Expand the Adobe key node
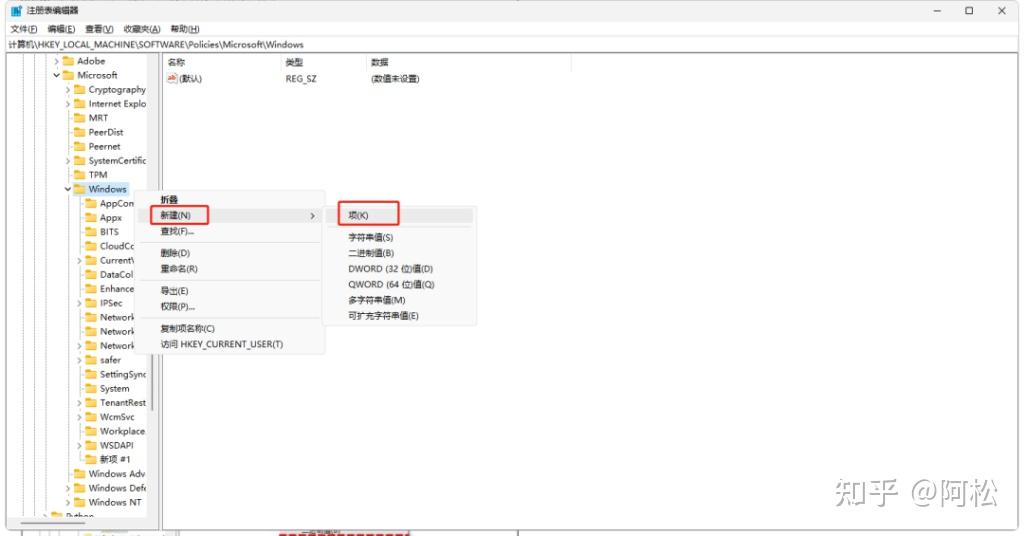This screenshot has width=1024, height=536. point(57,61)
